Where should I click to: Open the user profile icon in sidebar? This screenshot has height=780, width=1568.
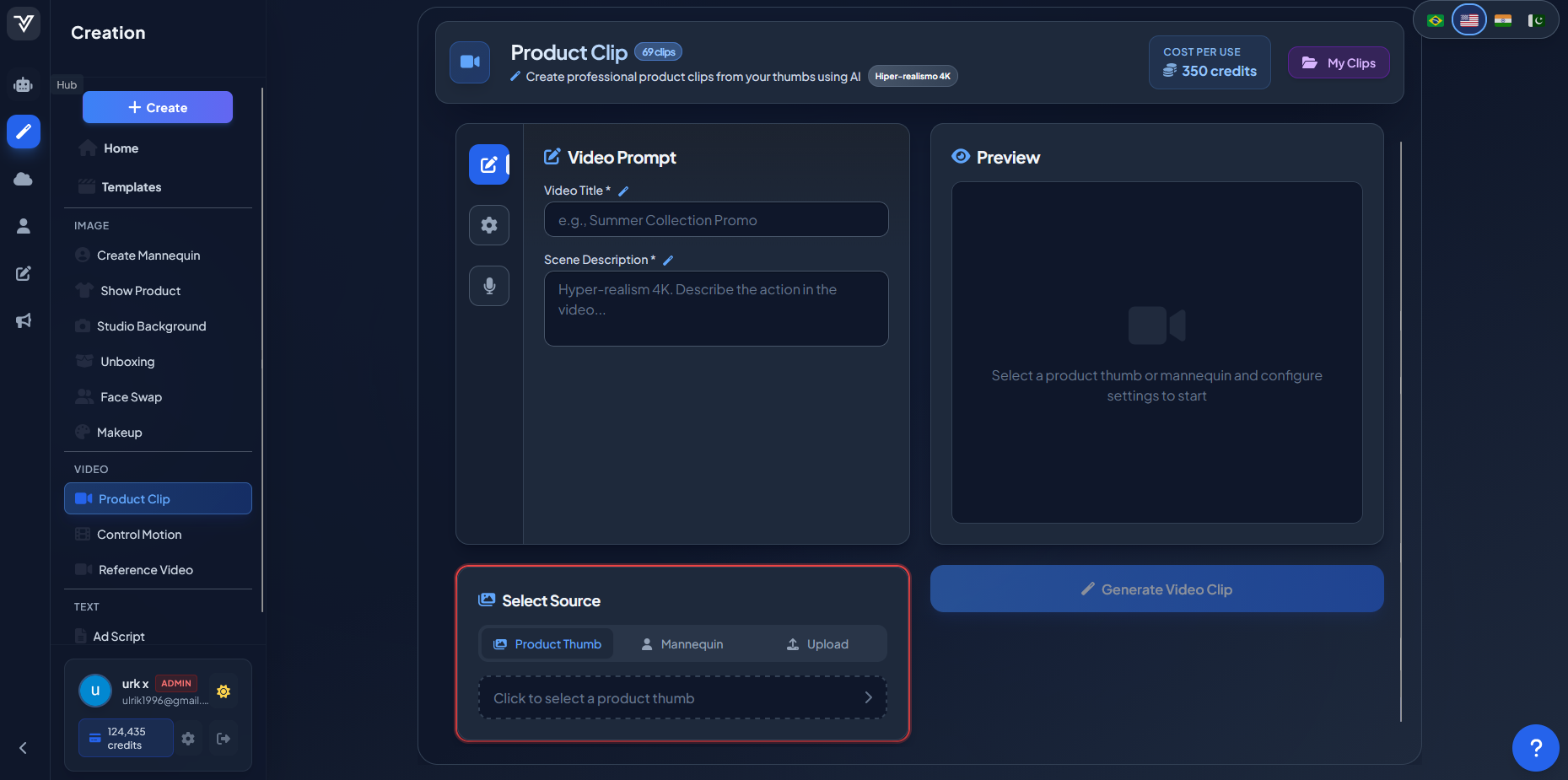pos(24,226)
